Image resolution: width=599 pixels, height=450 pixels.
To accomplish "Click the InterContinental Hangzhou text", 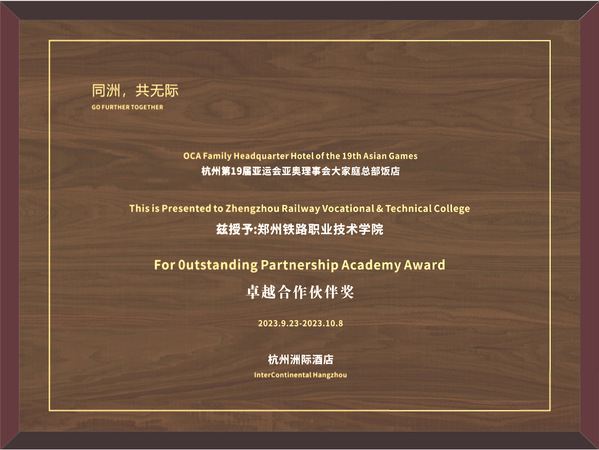I will point(300,375).
